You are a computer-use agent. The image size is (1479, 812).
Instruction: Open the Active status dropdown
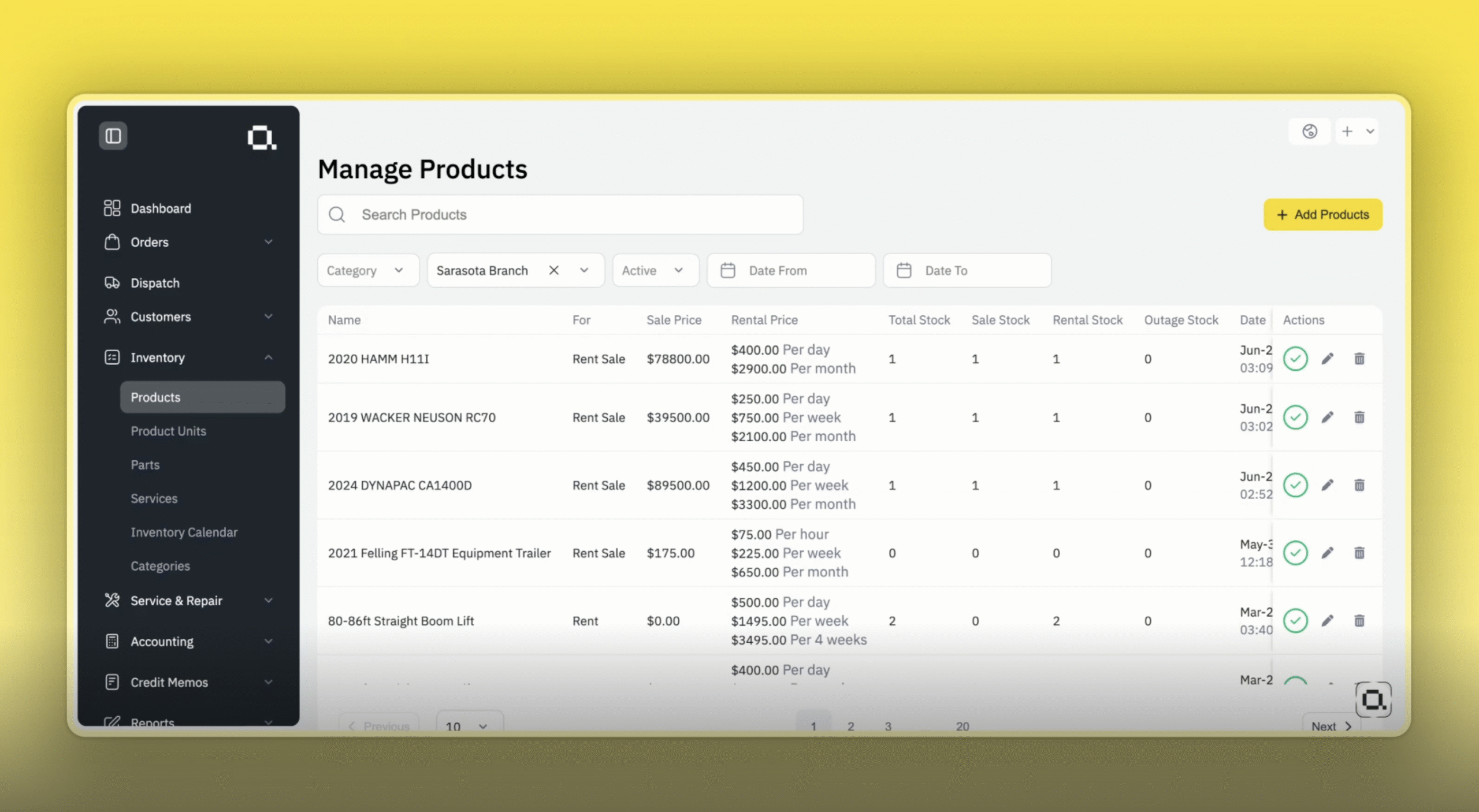(x=655, y=270)
